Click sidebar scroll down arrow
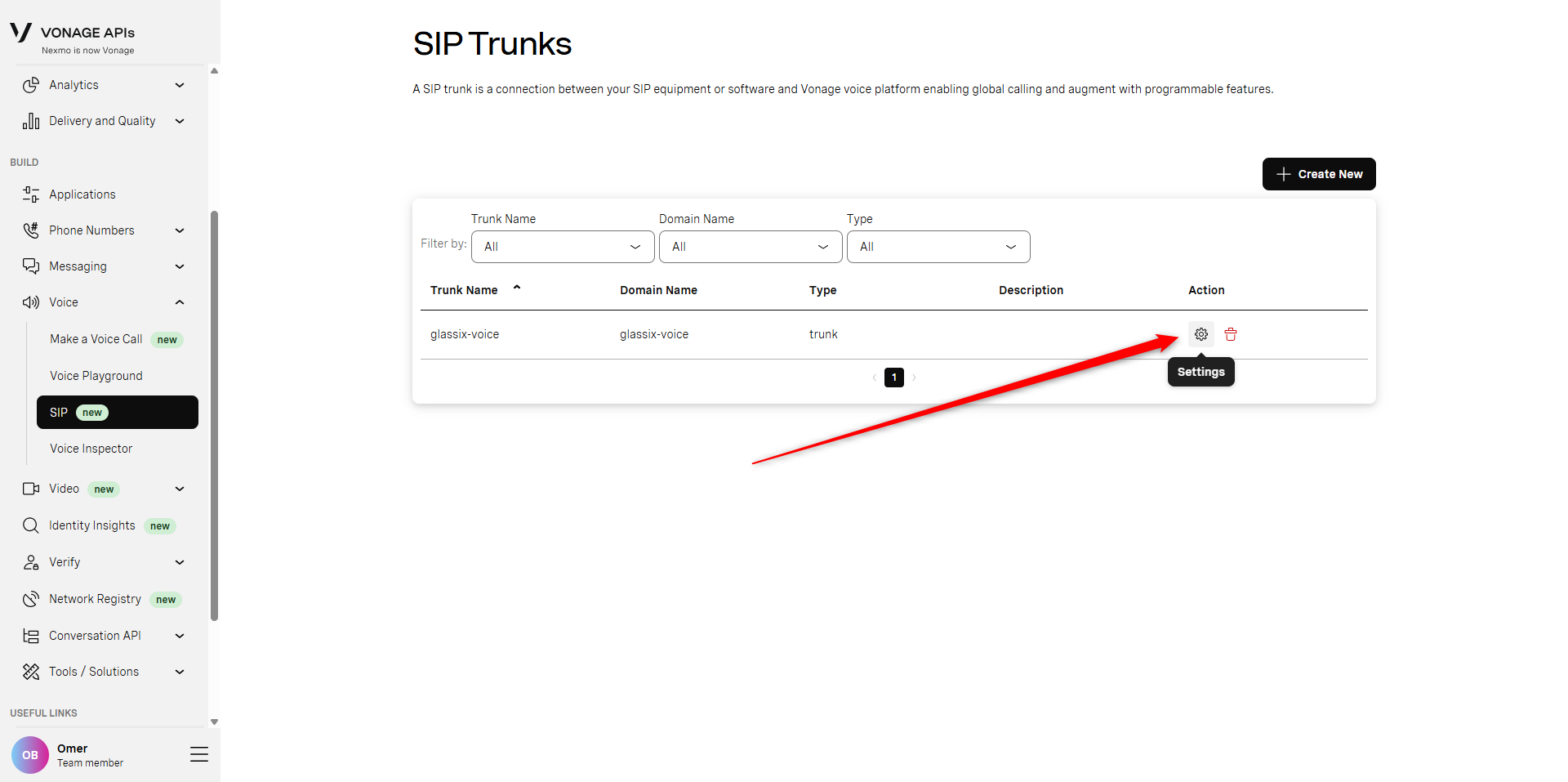1568x782 pixels. click(215, 722)
